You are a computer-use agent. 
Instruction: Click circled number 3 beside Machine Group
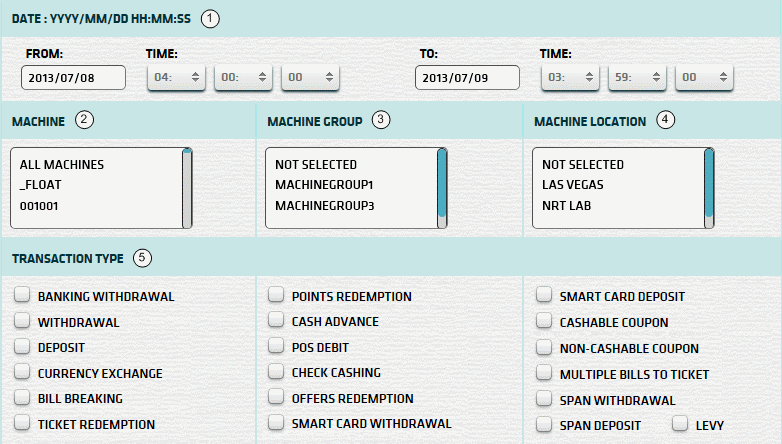click(x=380, y=121)
